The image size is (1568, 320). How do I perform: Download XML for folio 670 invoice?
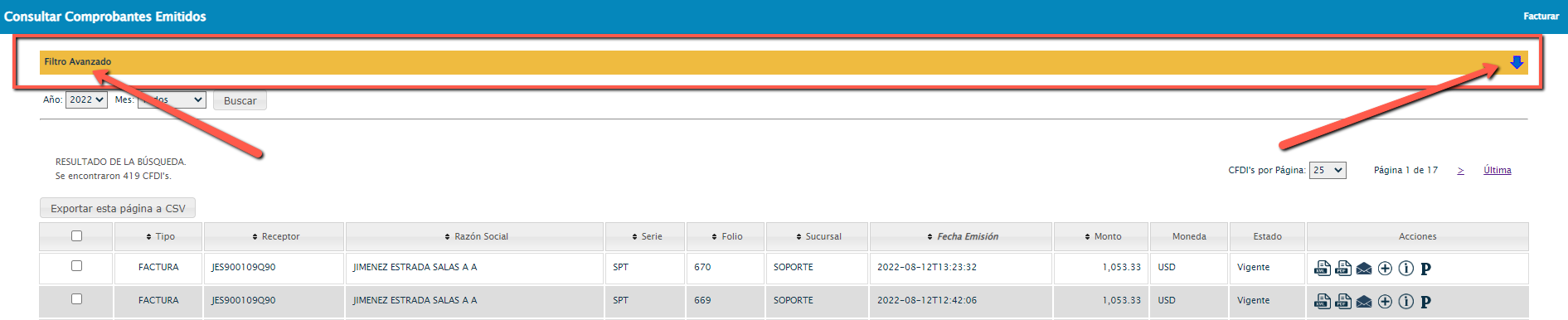1323,268
